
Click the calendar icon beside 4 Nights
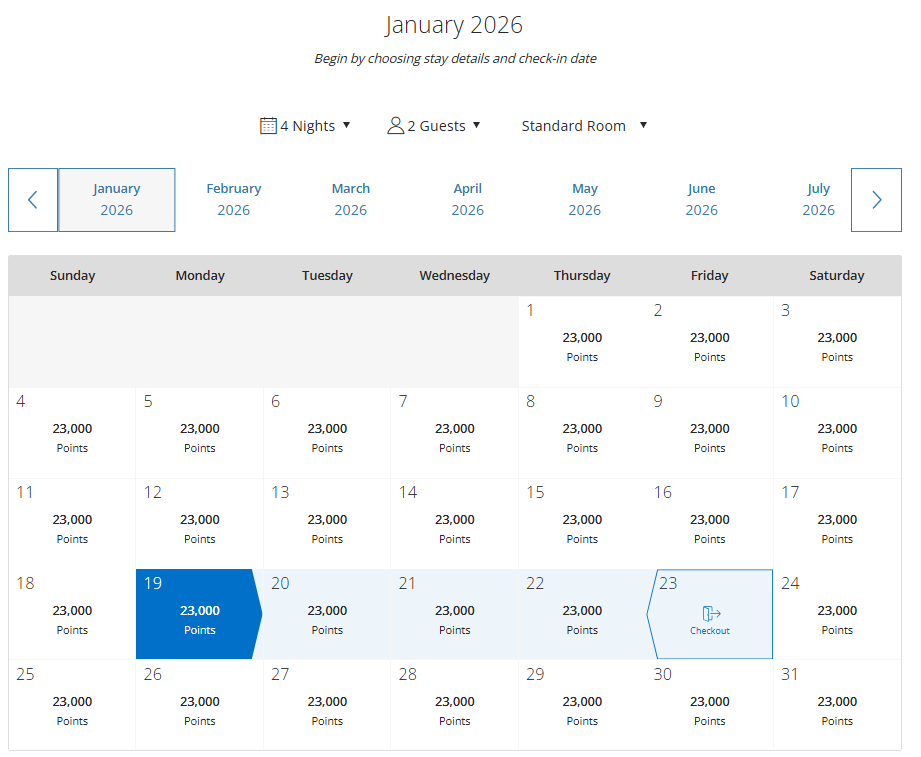tap(268, 126)
